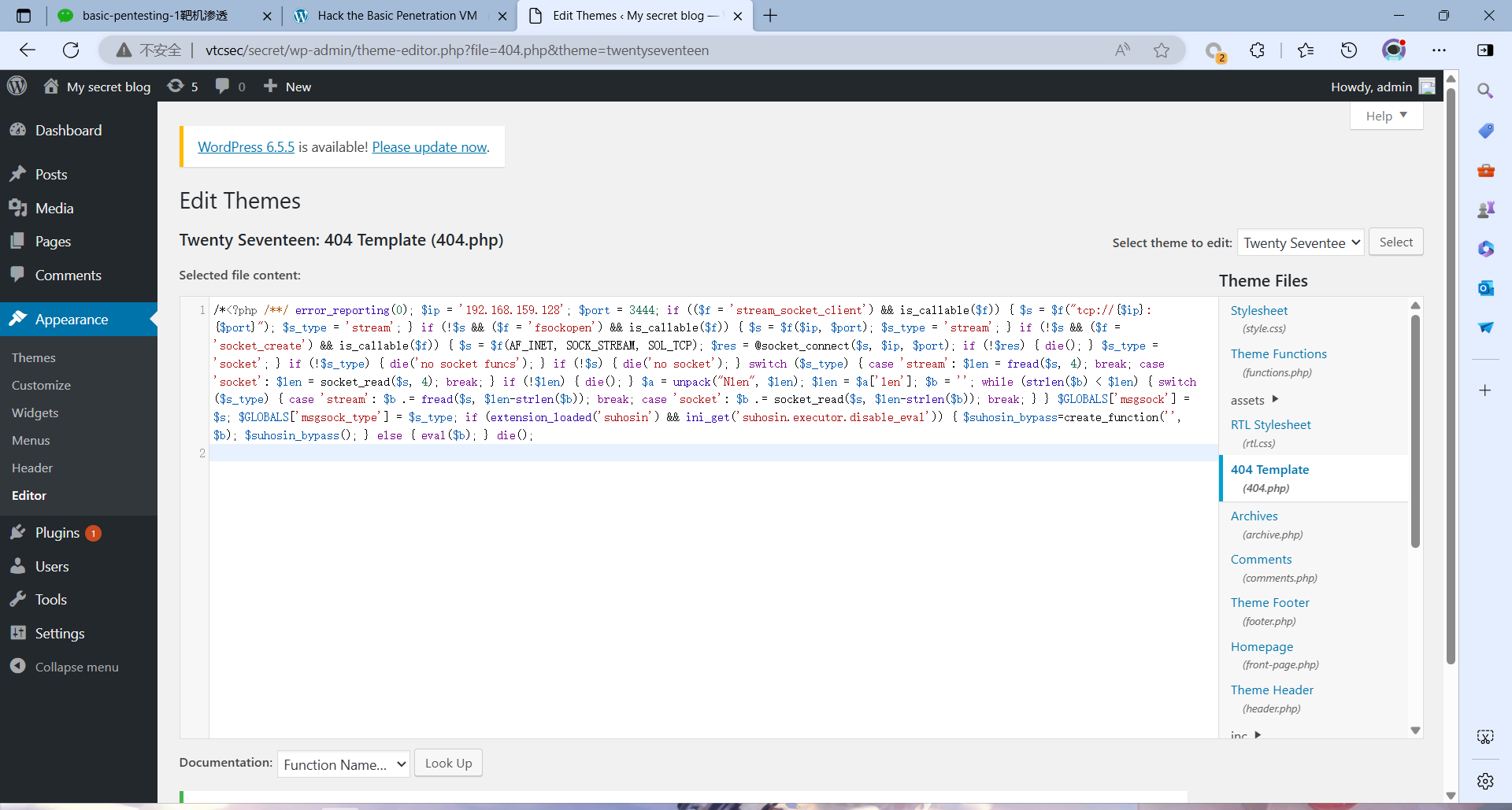Open the favorites list icon
The image size is (1512, 810).
[x=1306, y=50]
